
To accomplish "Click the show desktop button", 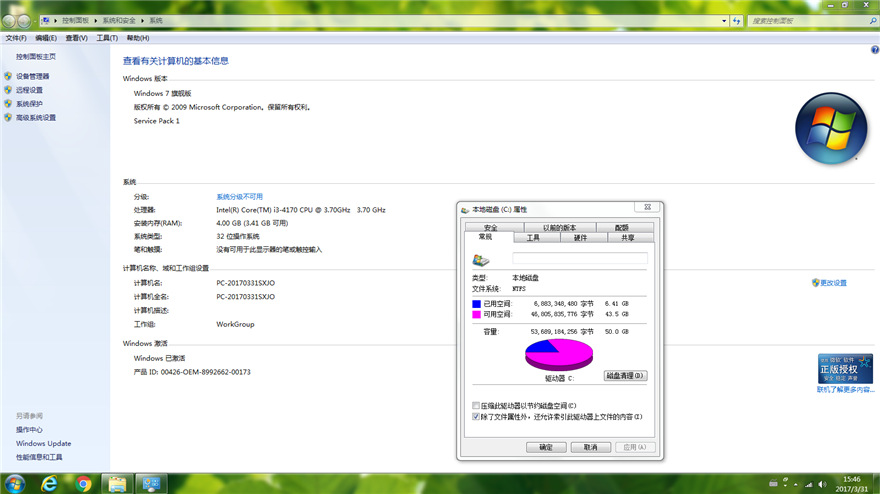I will pyautogui.click(x=876, y=484).
